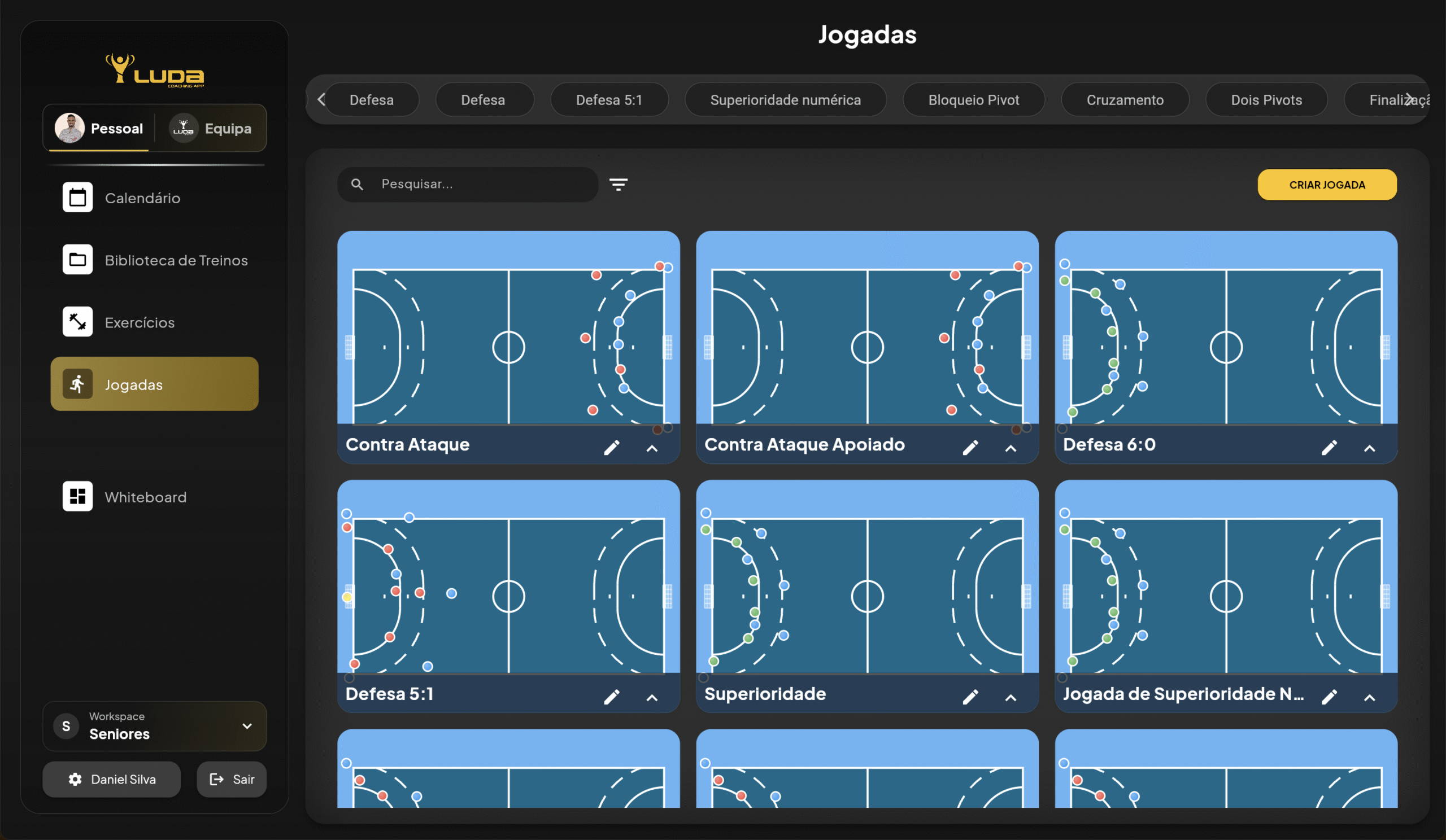Viewport: 1446px width, 840px height.
Task: Switch to the Equipa profile toggle
Action: (x=212, y=129)
